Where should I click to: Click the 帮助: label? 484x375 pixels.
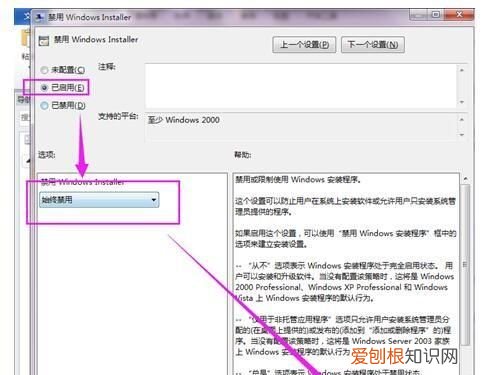click(x=242, y=155)
